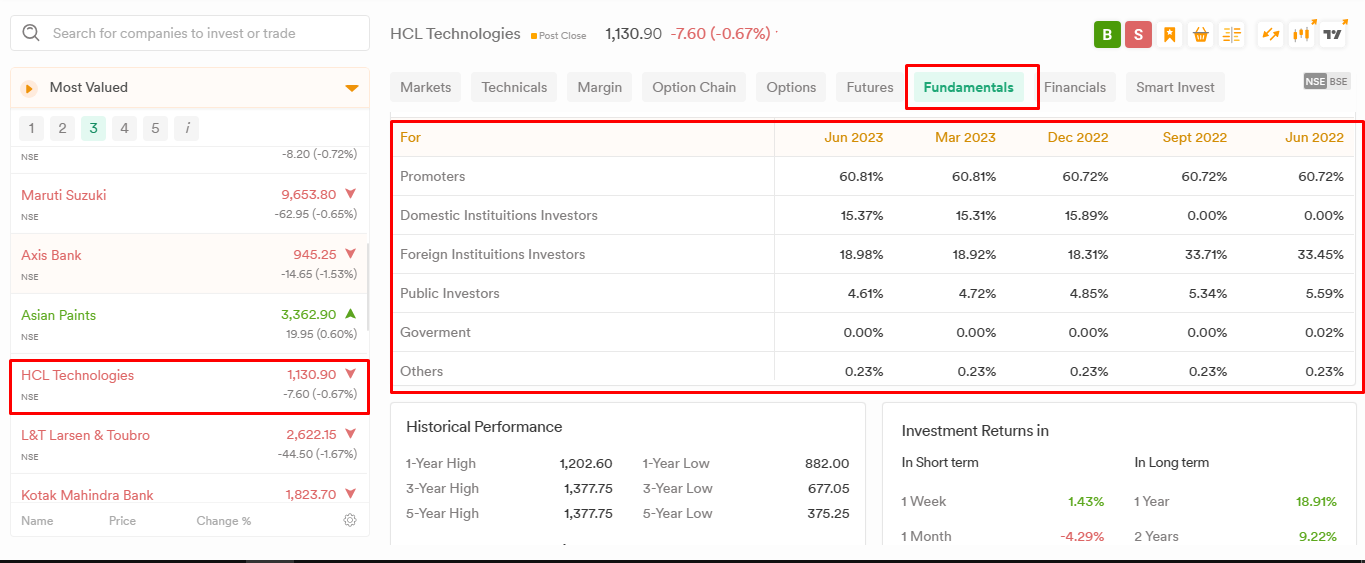This screenshot has width=1365, height=563.
Task: Click the Public Investors row label
Action: pos(449,293)
